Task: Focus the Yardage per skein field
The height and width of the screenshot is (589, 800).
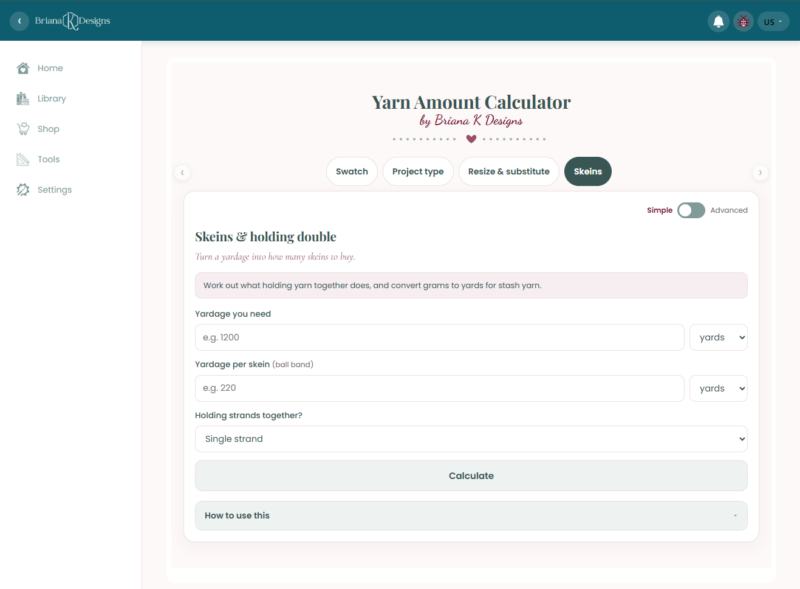Action: (x=439, y=388)
